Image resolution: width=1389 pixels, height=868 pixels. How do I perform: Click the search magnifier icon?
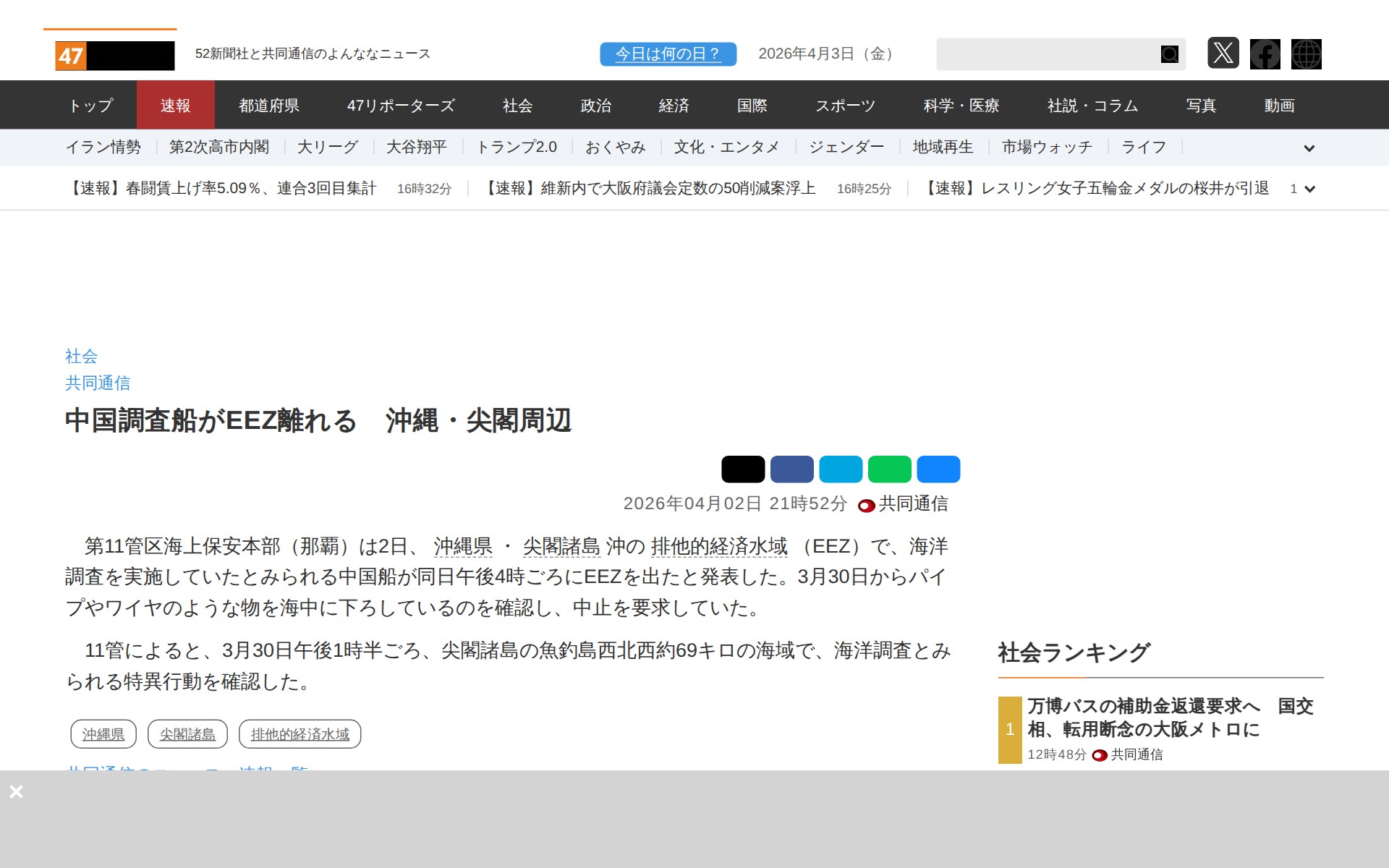point(1169,54)
